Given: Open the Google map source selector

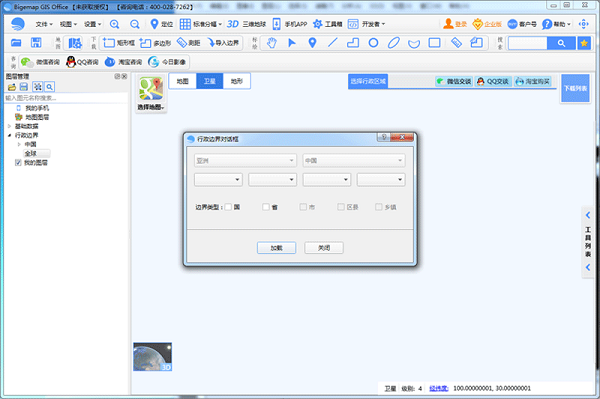Looking at the screenshot, I should [x=151, y=93].
